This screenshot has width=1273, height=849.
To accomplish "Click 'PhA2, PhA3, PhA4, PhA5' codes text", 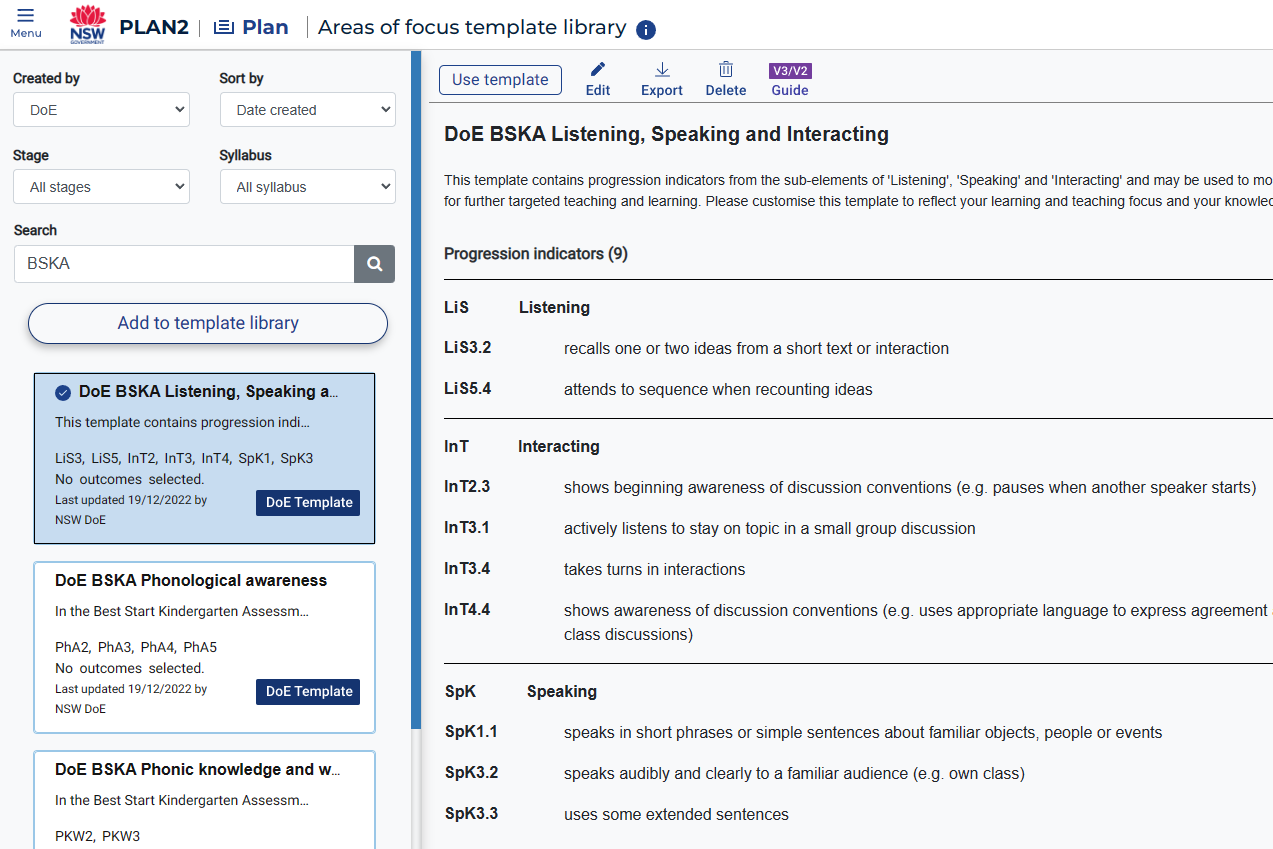I will tap(136, 647).
